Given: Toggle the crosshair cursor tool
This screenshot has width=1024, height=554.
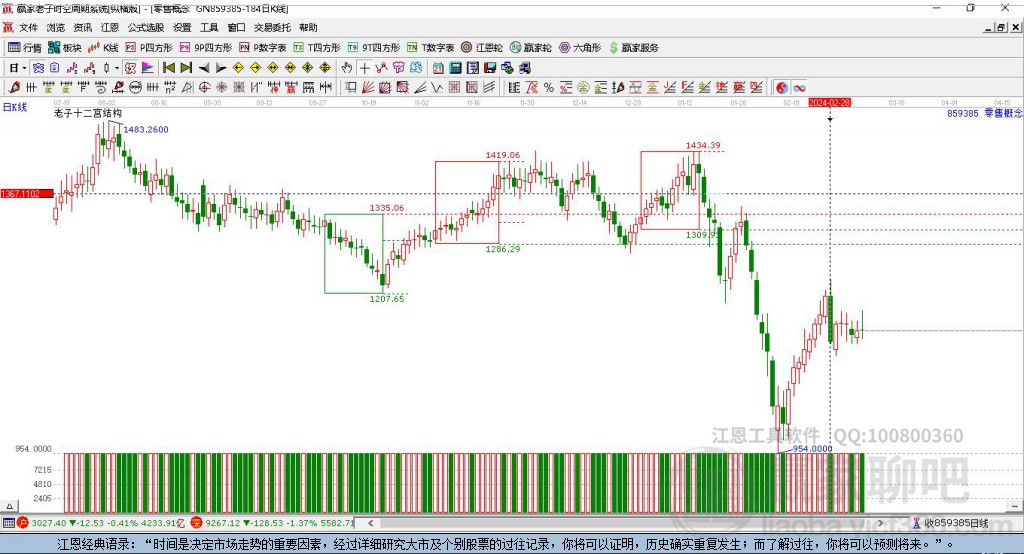Looking at the screenshot, I should point(364,67).
